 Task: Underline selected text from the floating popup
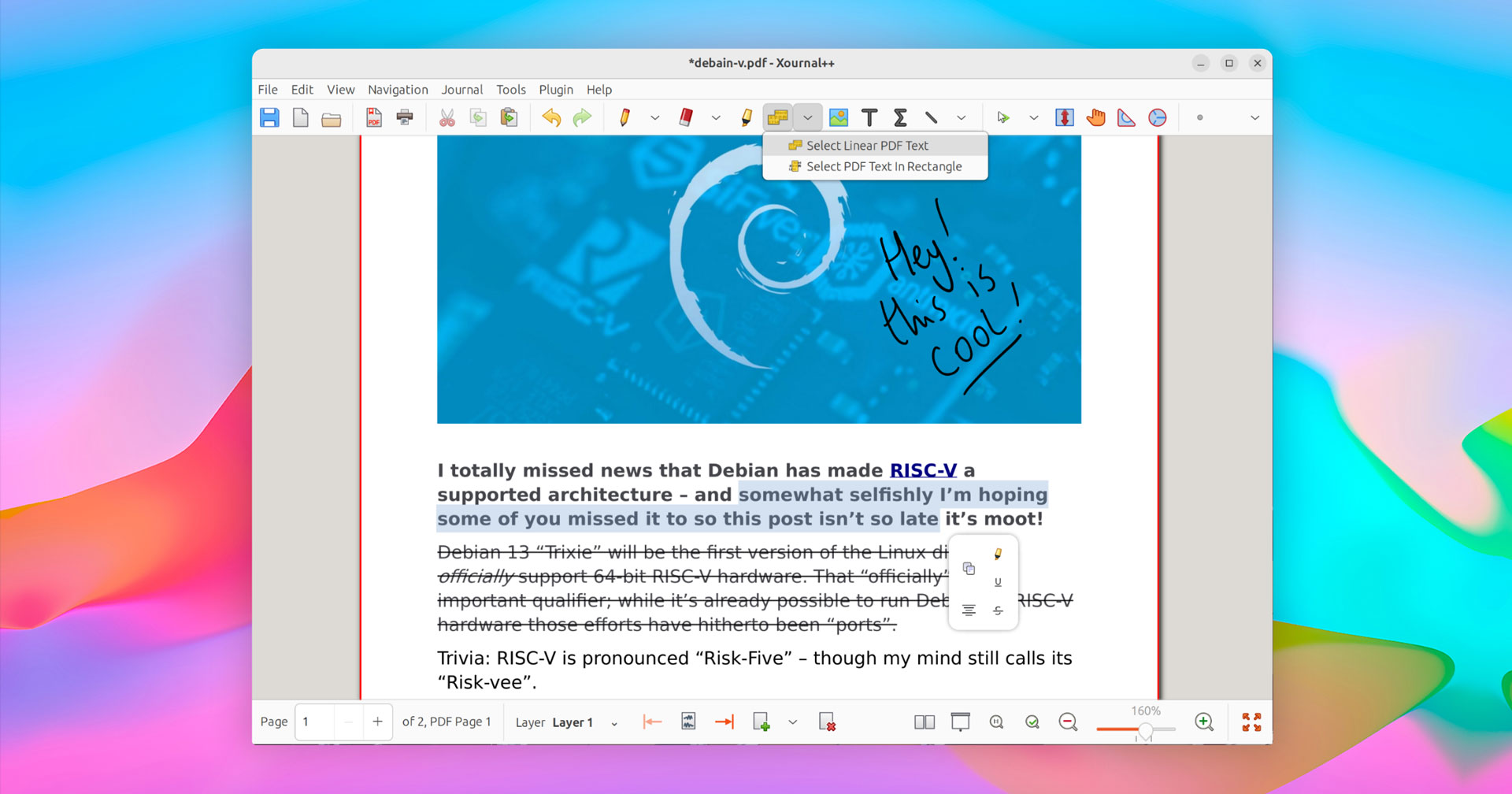click(x=998, y=582)
